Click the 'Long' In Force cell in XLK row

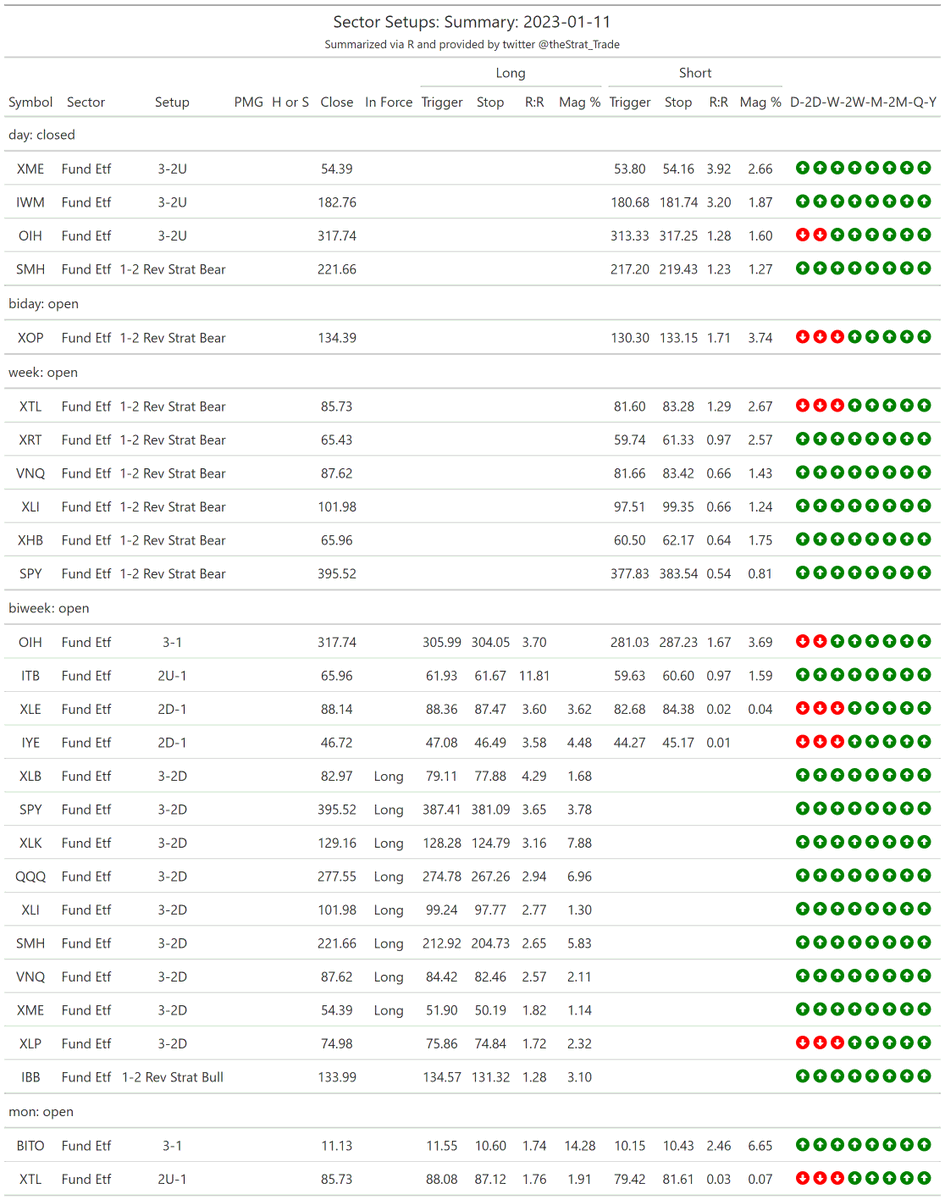pyautogui.click(x=389, y=843)
